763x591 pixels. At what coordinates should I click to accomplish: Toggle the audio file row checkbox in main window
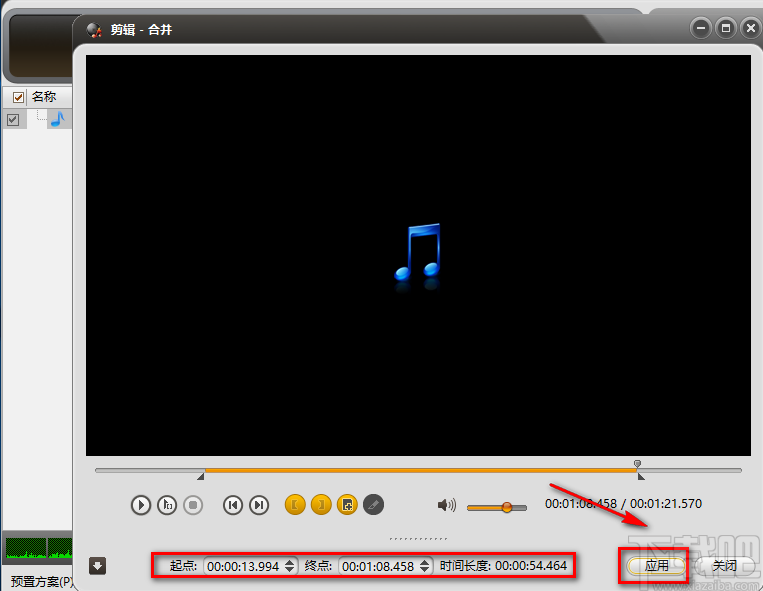click(x=13, y=120)
